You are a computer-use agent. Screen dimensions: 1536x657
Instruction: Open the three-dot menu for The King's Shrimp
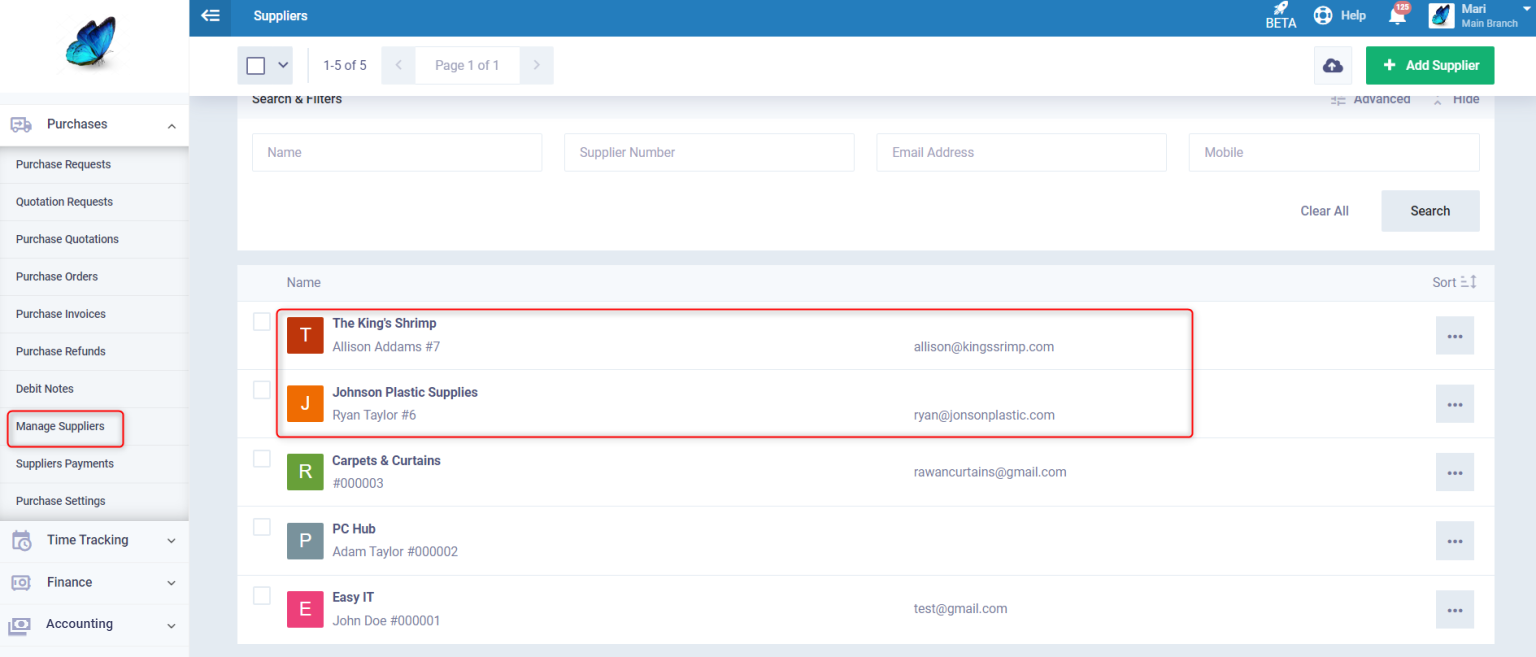1454,336
